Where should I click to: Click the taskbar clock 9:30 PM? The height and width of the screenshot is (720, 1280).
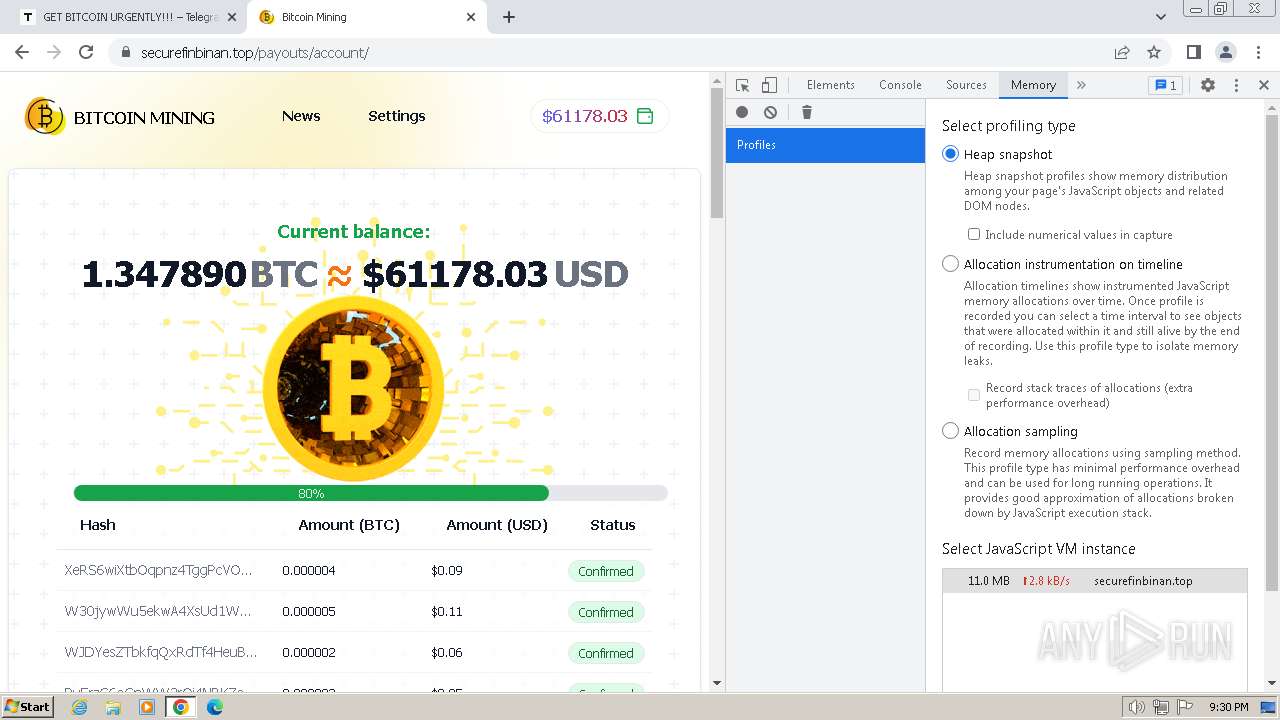[1229, 707]
